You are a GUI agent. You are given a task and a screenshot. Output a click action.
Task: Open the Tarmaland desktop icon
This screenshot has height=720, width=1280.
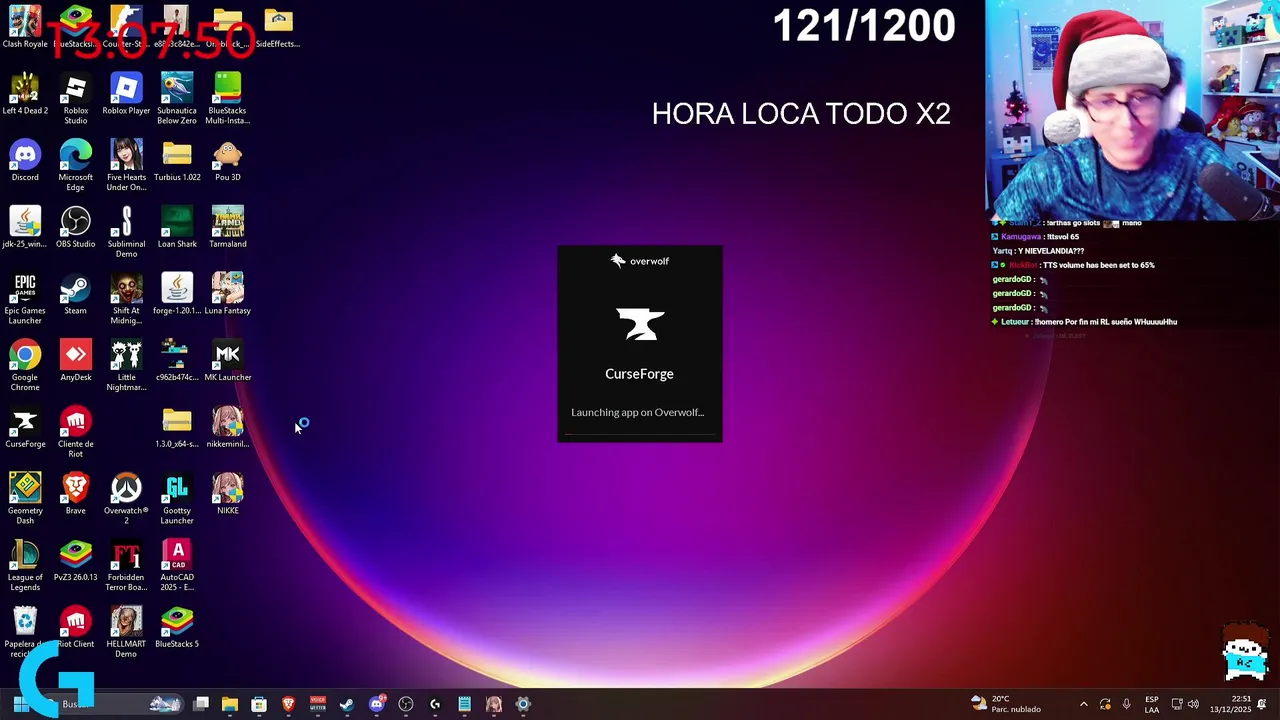pos(227,227)
